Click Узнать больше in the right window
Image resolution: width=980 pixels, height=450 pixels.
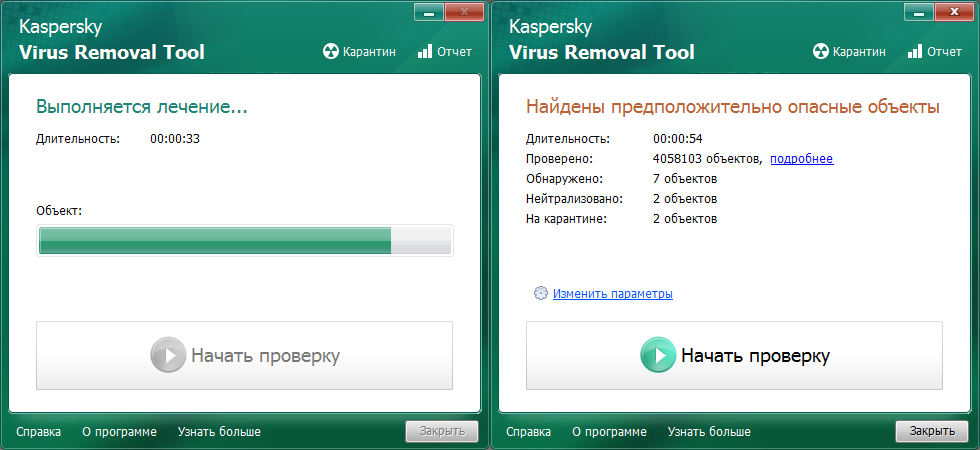tap(709, 432)
